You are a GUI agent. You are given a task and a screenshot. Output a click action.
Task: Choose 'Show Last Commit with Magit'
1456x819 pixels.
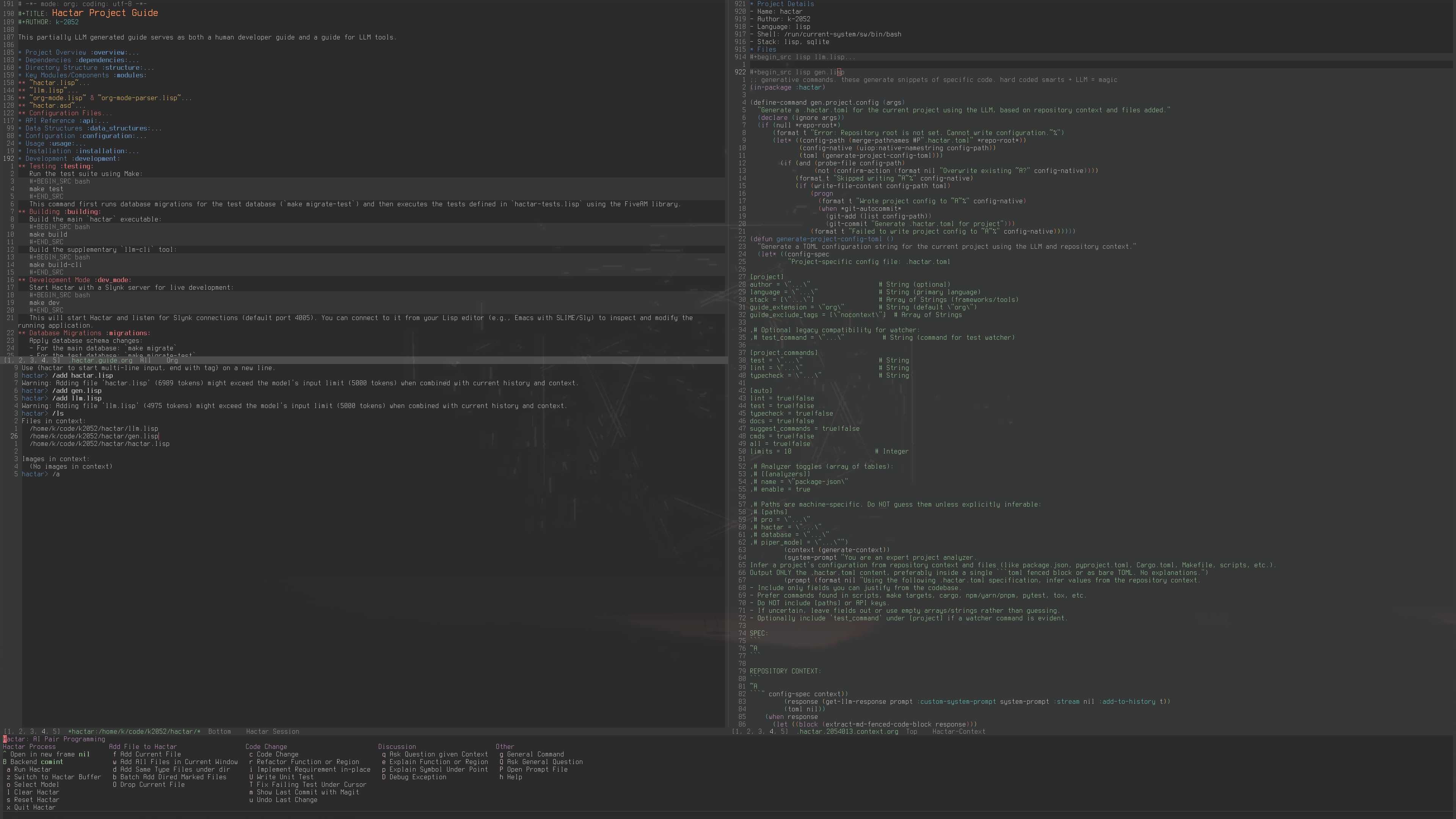point(308,792)
